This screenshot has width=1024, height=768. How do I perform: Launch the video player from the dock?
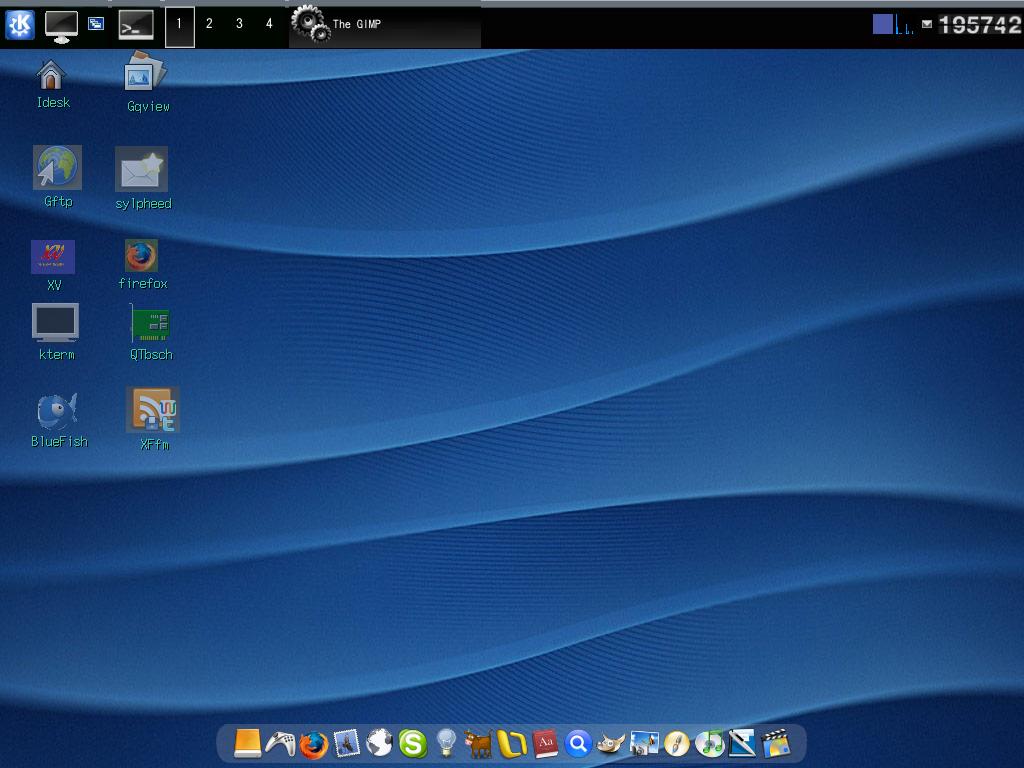[777, 743]
